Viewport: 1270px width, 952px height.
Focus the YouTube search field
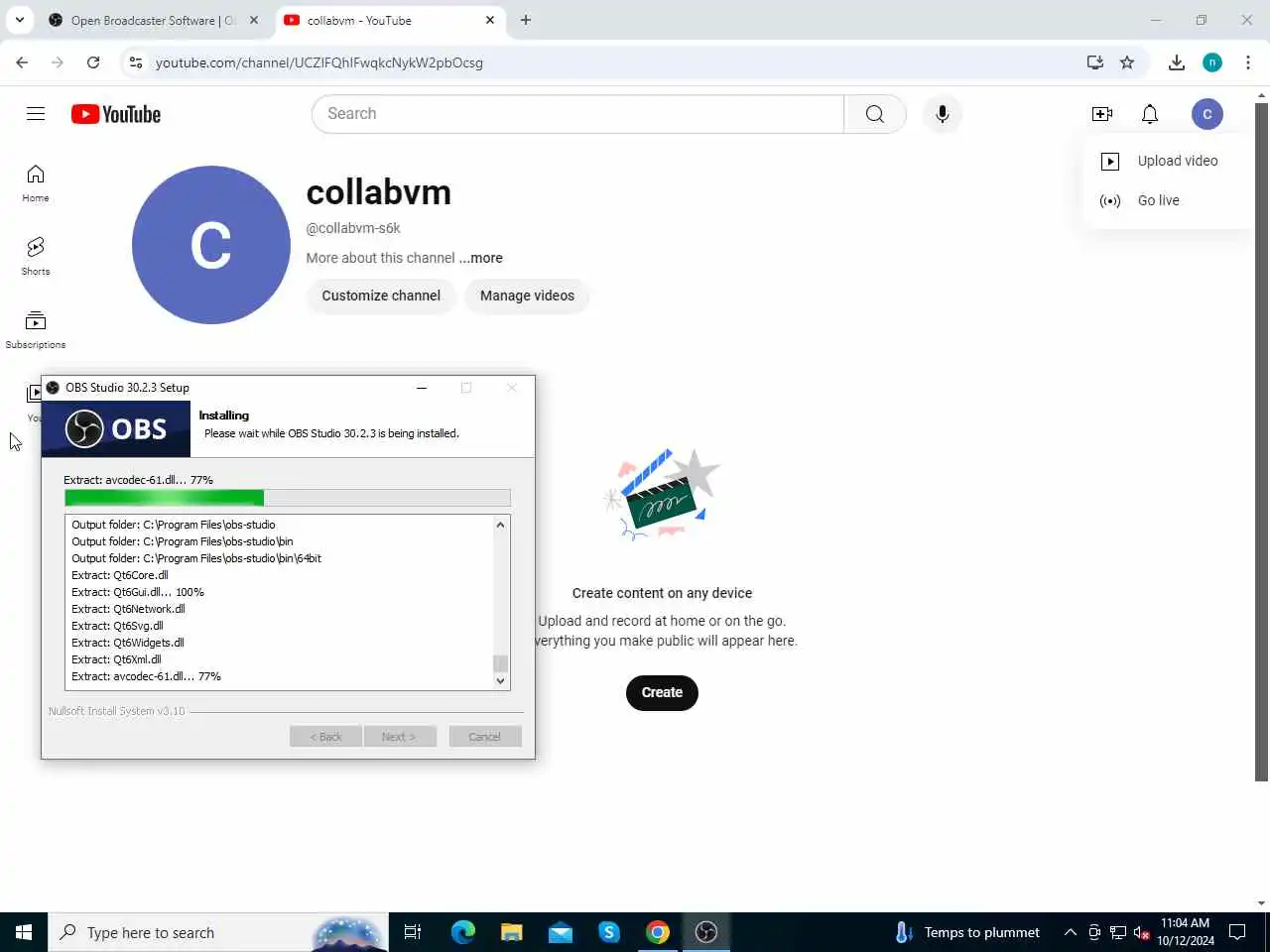(x=578, y=114)
